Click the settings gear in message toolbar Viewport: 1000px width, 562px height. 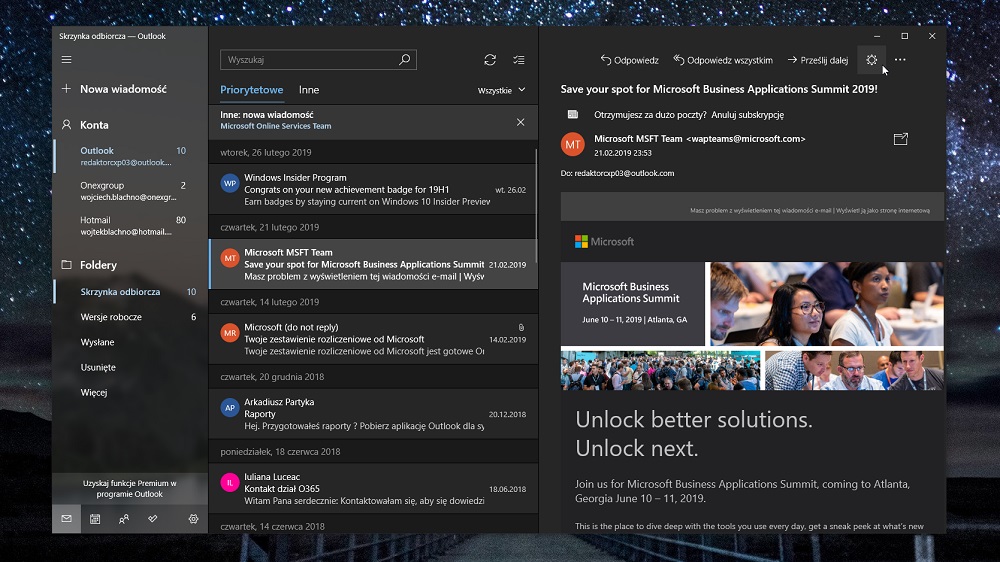(871, 59)
